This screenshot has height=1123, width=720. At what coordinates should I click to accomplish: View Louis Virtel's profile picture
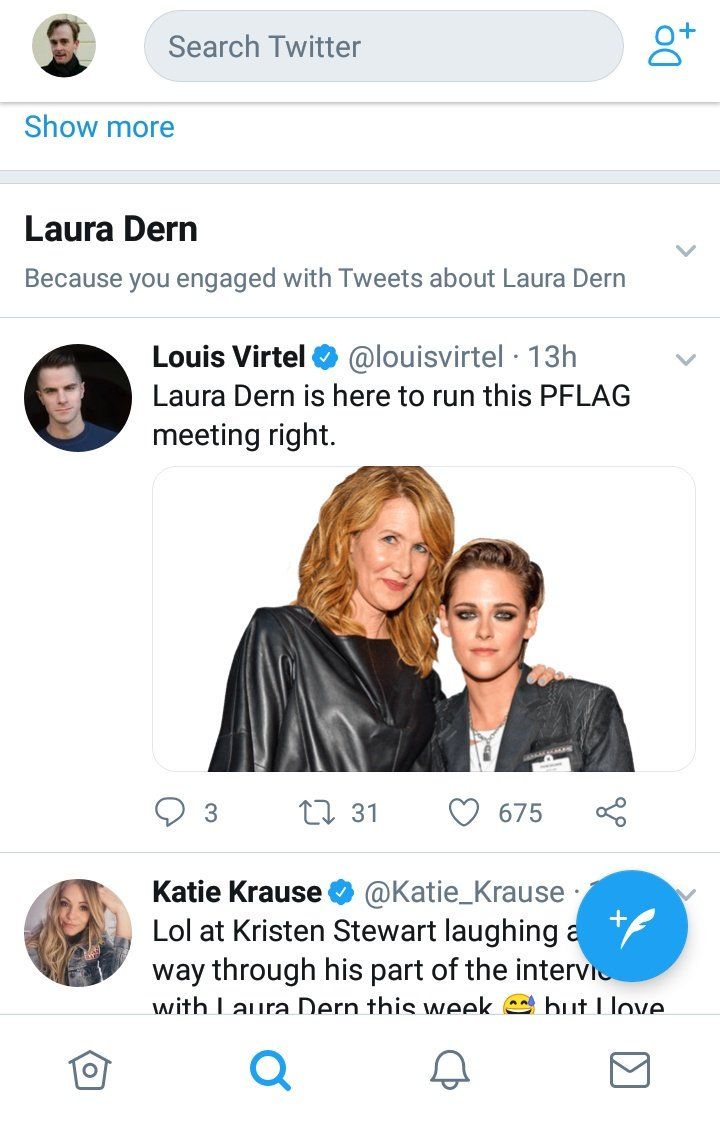(x=78, y=398)
